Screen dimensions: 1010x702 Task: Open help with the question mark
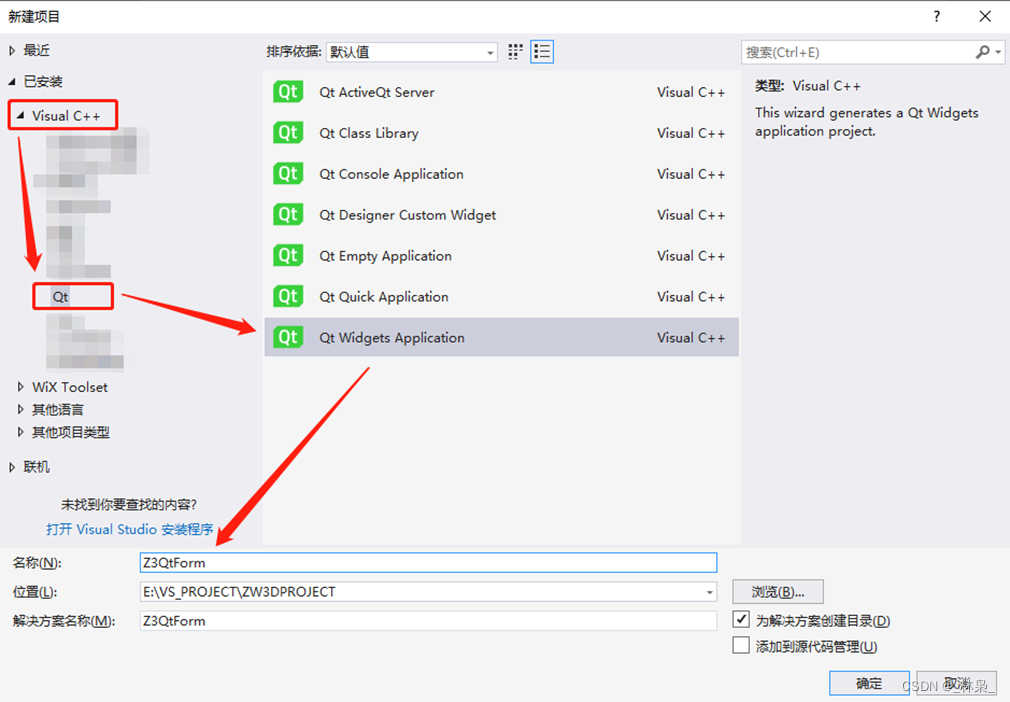coord(936,17)
